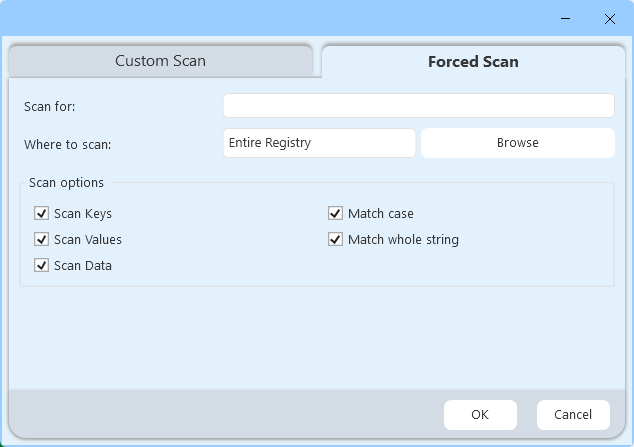Click the Entire Registry location field

click(319, 143)
